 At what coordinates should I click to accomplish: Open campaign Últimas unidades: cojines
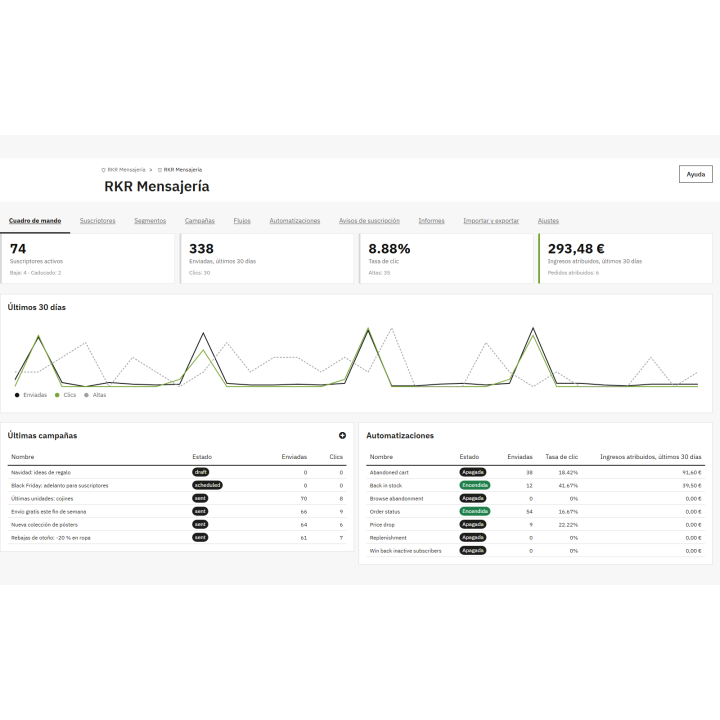[42, 499]
